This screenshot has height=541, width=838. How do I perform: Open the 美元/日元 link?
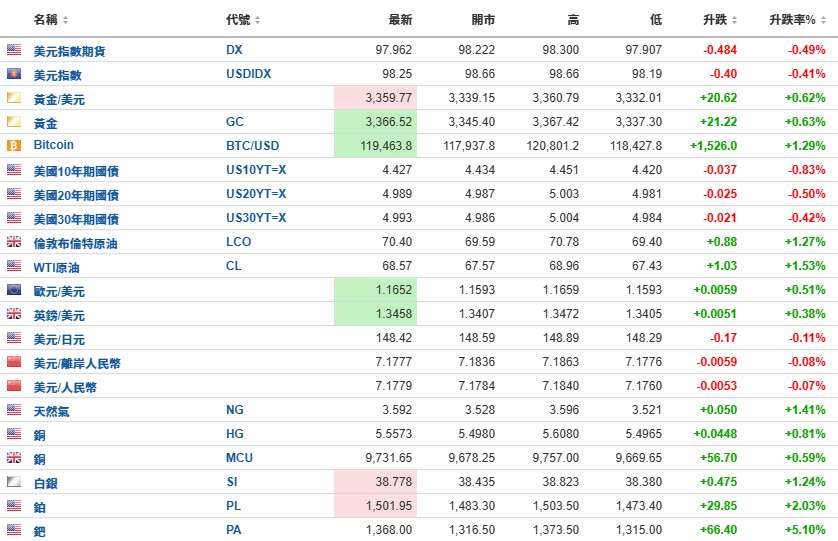point(59,340)
